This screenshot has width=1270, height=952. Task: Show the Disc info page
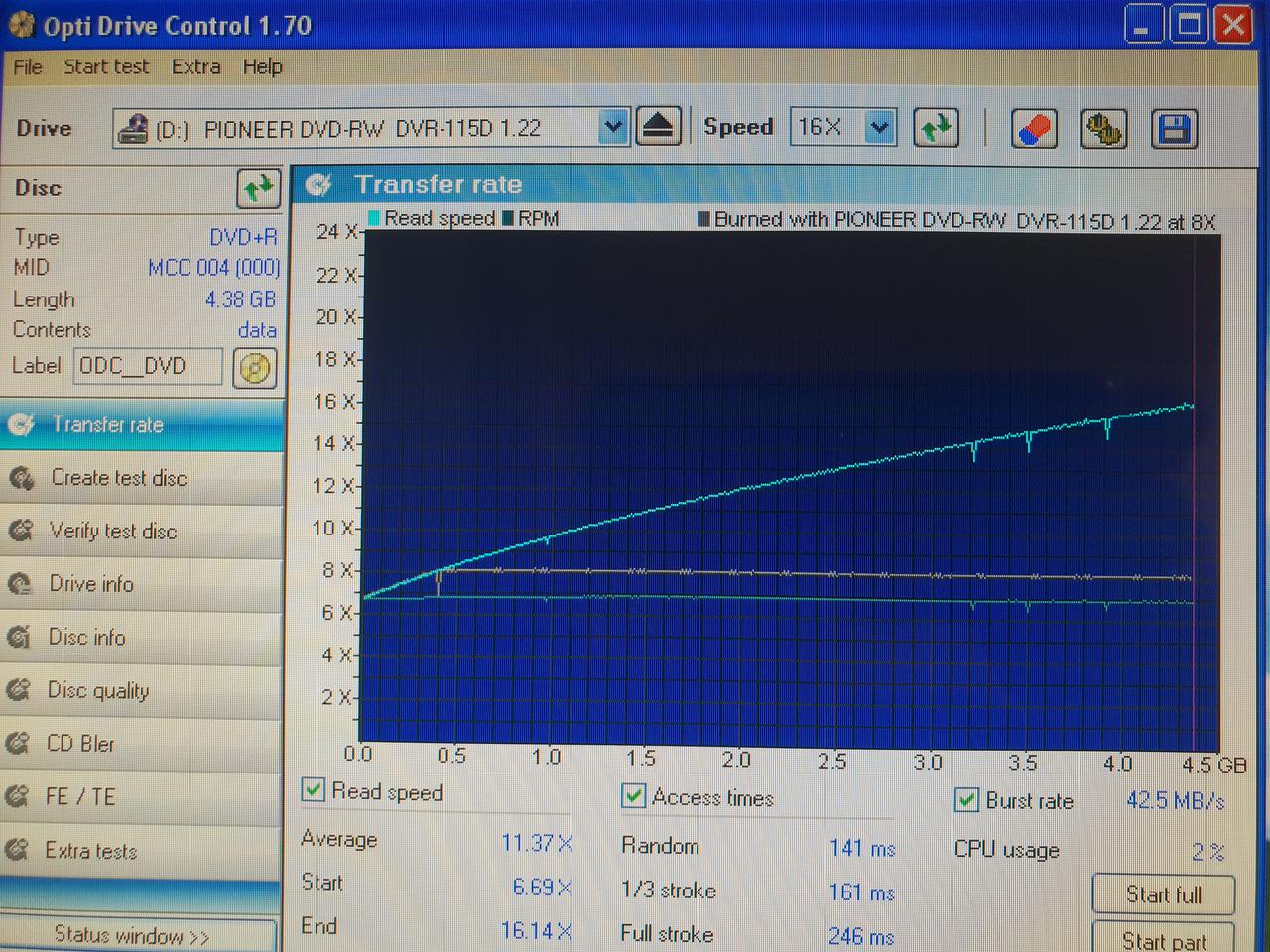click(142, 637)
